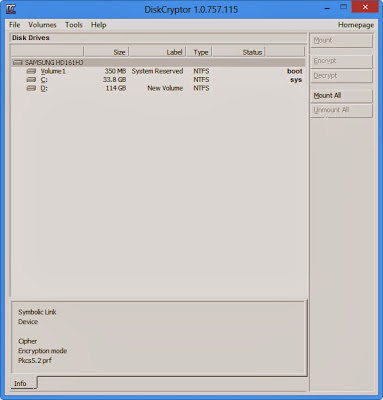Click the SAMSUNG HD161HJ hard disk icon
The height and width of the screenshot is (400, 383).
pyautogui.click(x=18, y=62)
